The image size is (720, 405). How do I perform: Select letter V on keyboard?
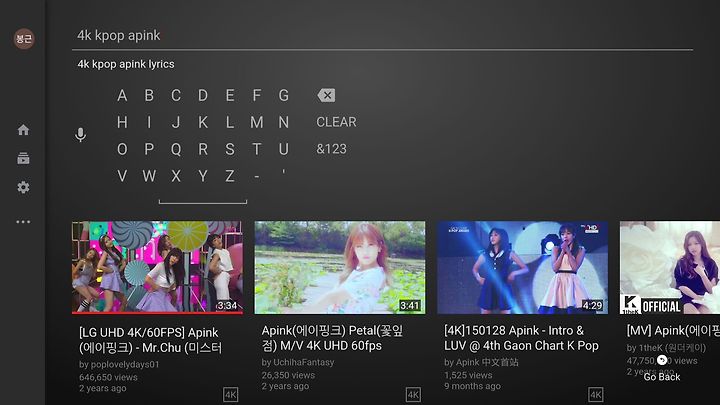tap(122, 176)
